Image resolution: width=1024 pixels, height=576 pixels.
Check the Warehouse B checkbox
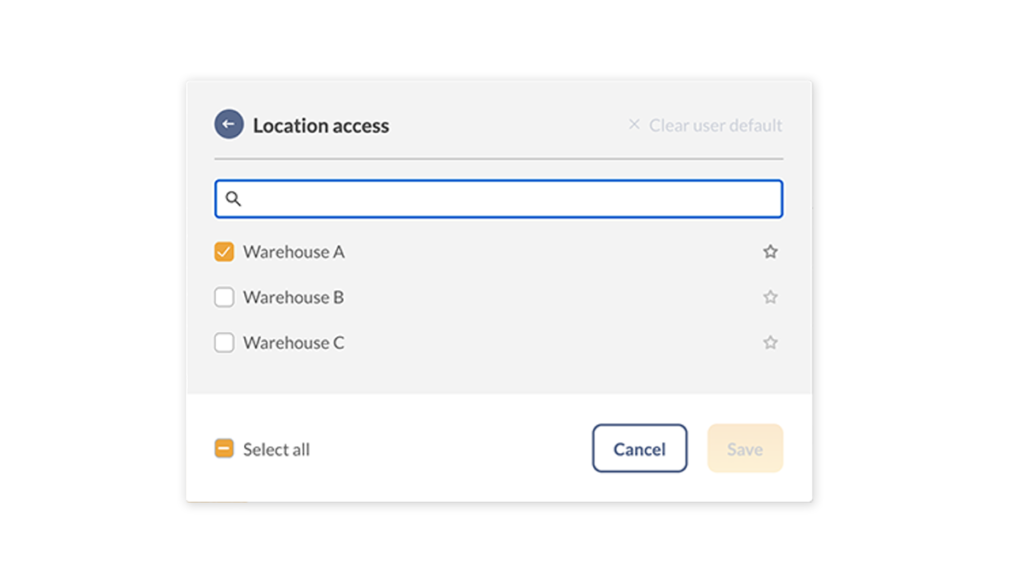click(224, 297)
